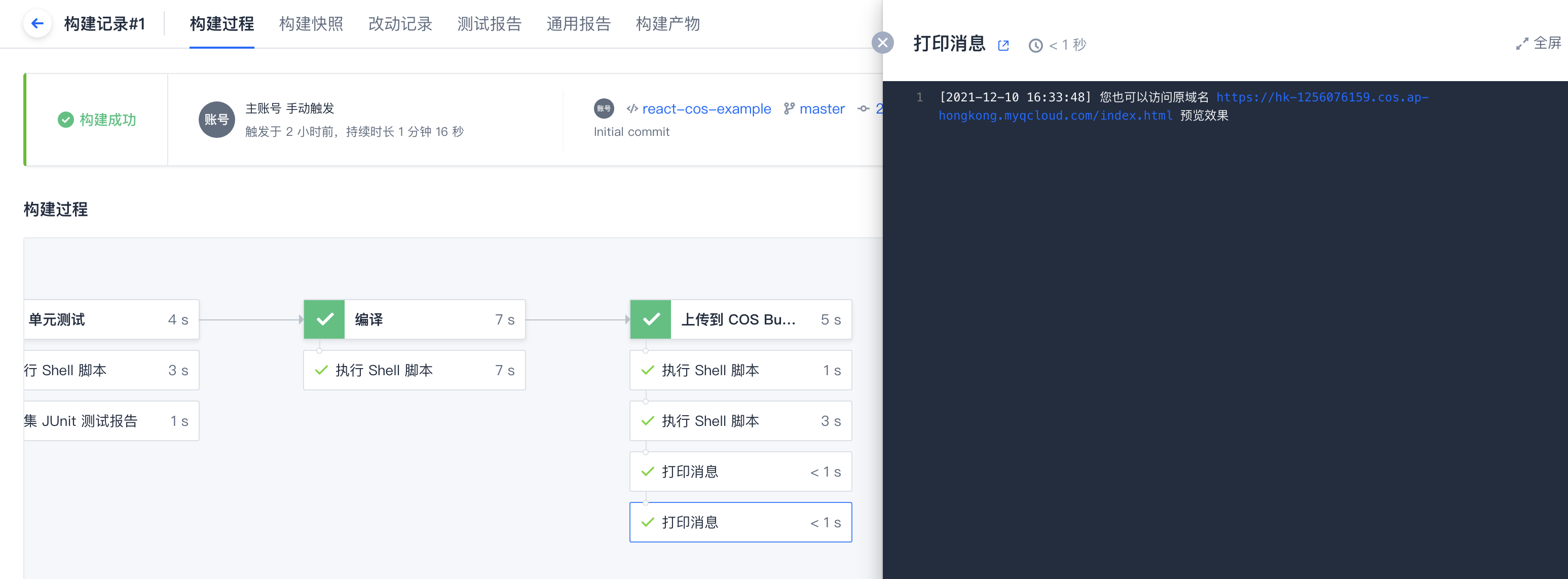1568x579 pixels.
Task: Click the branch icon before master
Action: click(789, 108)
